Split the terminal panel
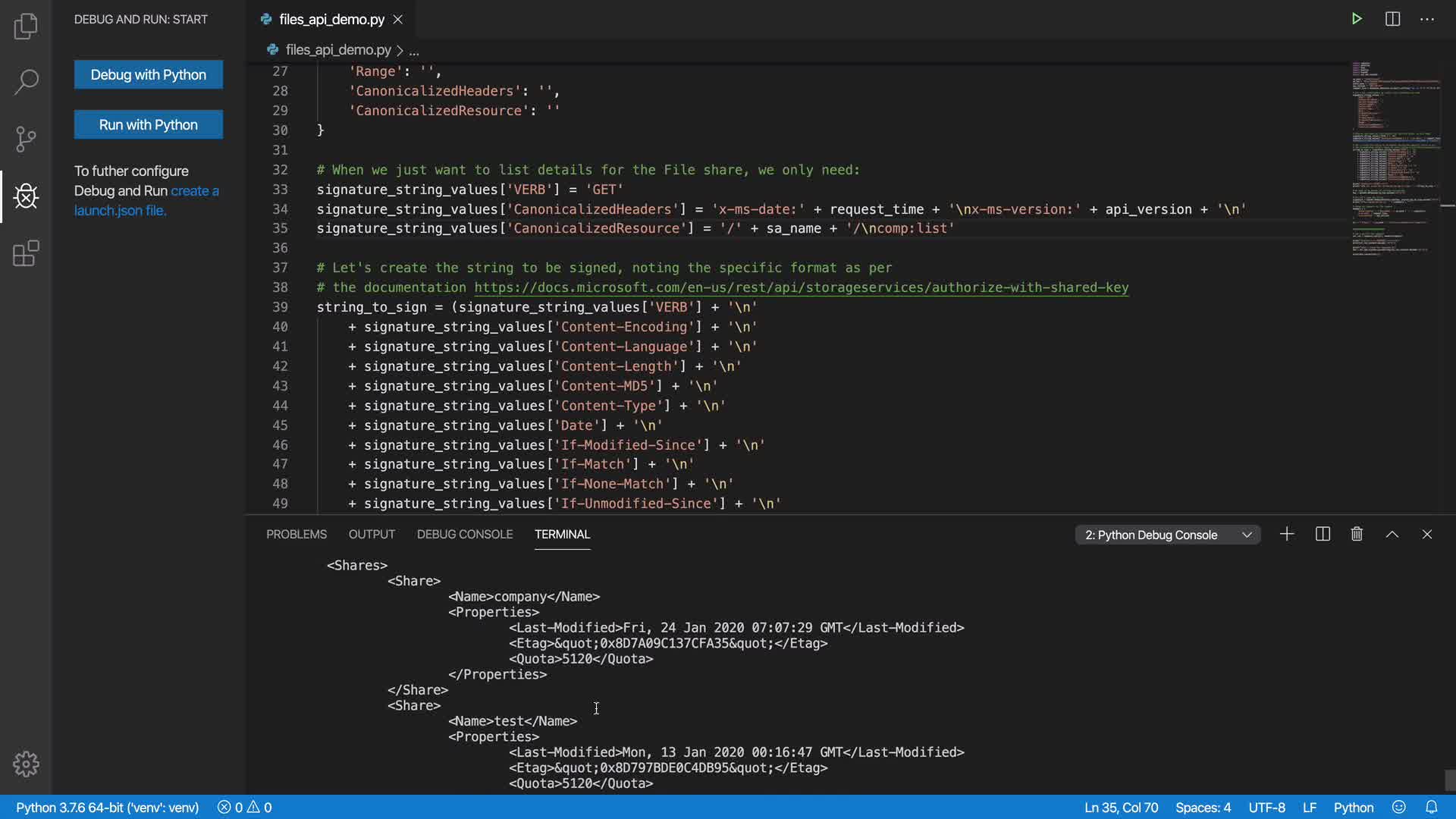 [x=1323, y=535]
